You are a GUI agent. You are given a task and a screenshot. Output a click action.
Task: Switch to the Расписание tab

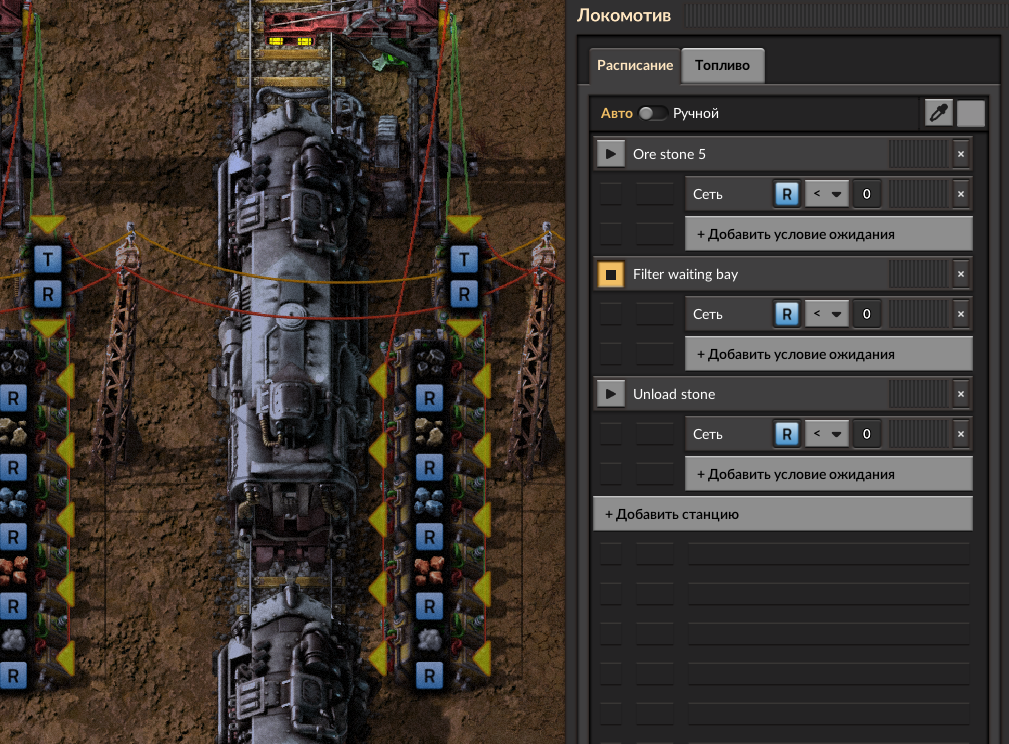[635, 65]
